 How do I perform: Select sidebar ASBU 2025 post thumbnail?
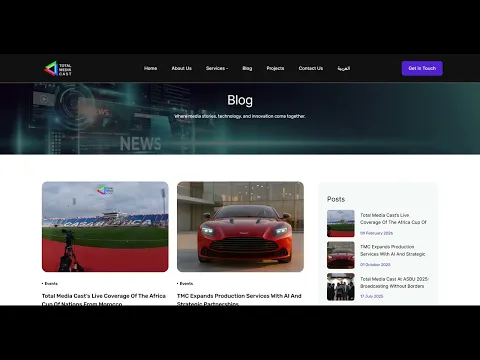(x=341, y=287)
